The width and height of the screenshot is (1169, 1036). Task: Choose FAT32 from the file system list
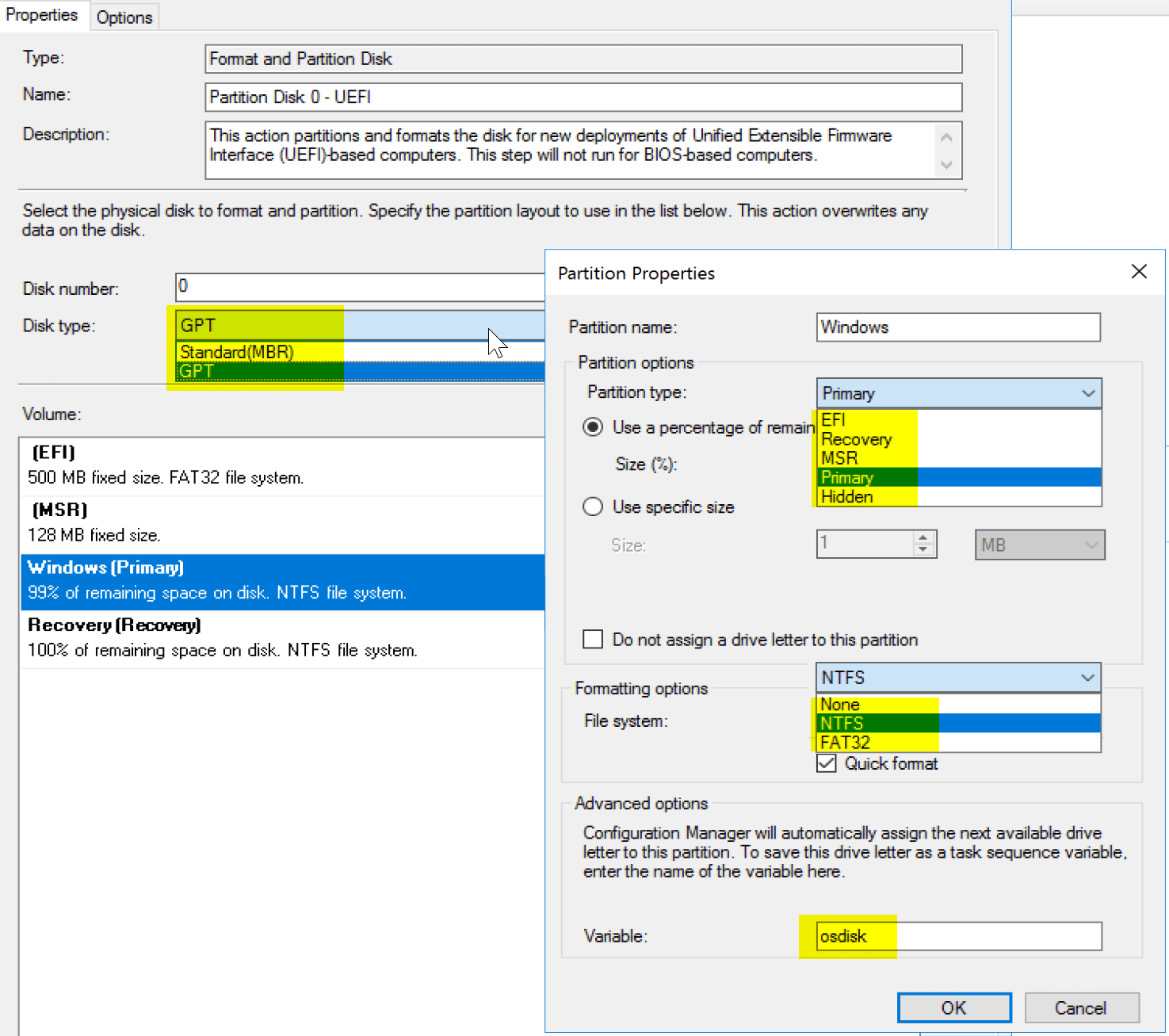click(x=846, y=743)
